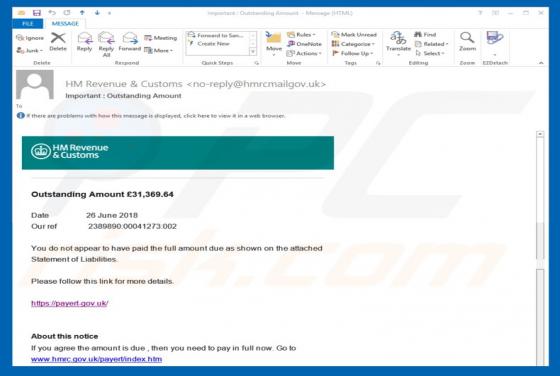The width and height of the screenshot is (560, 376).
Task: Send message to OneNote
Action: click(304, 44)
